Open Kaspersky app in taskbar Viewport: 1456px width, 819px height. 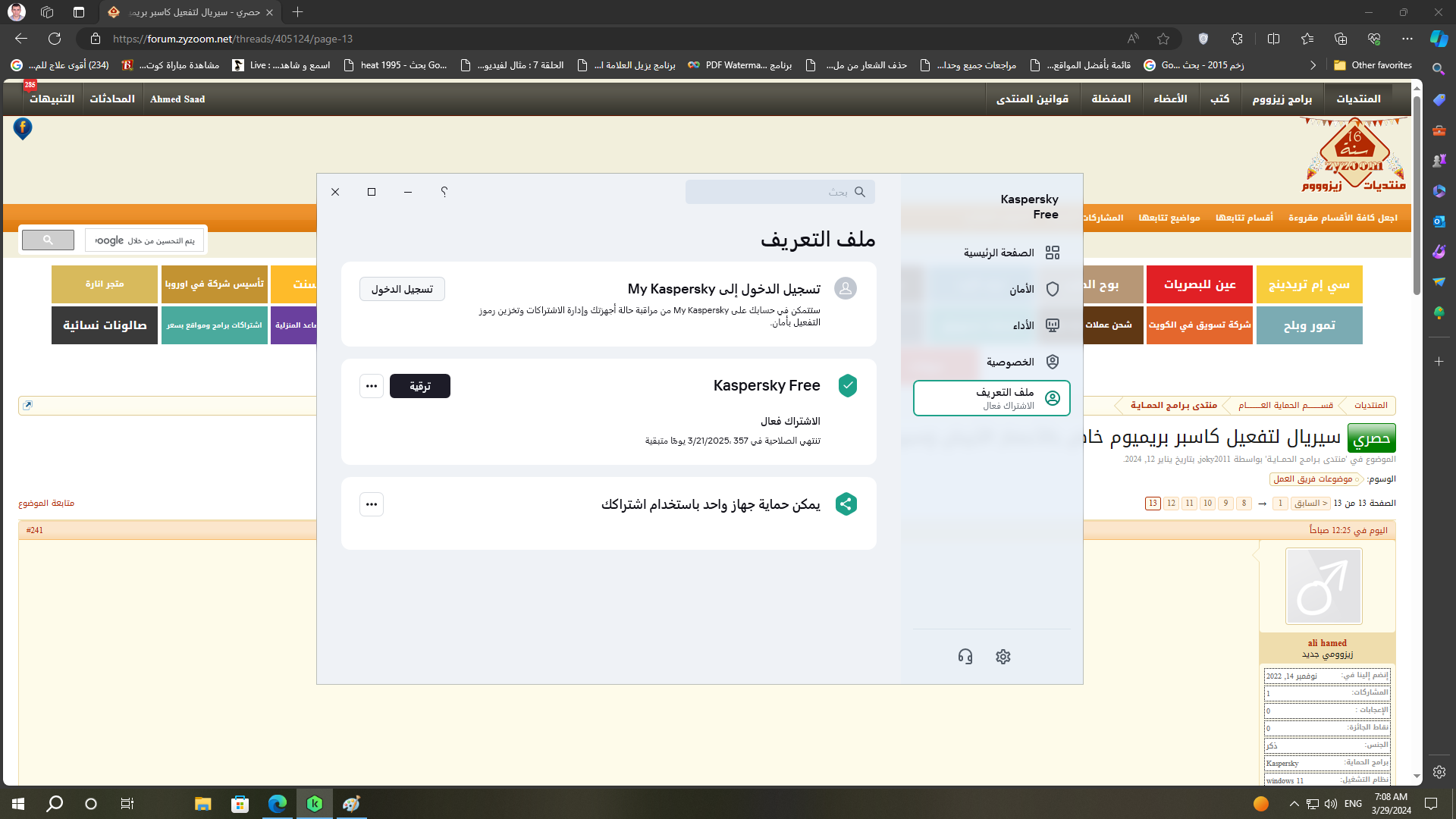coord(315,804)
